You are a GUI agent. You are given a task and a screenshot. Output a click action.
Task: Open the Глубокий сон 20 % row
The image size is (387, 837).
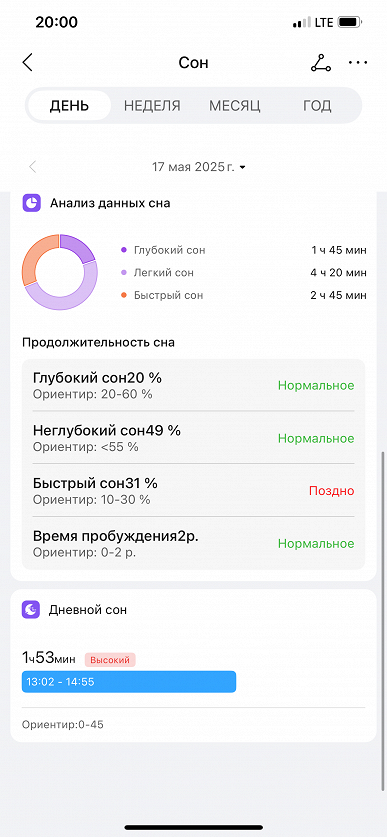(x=193, y=385)
